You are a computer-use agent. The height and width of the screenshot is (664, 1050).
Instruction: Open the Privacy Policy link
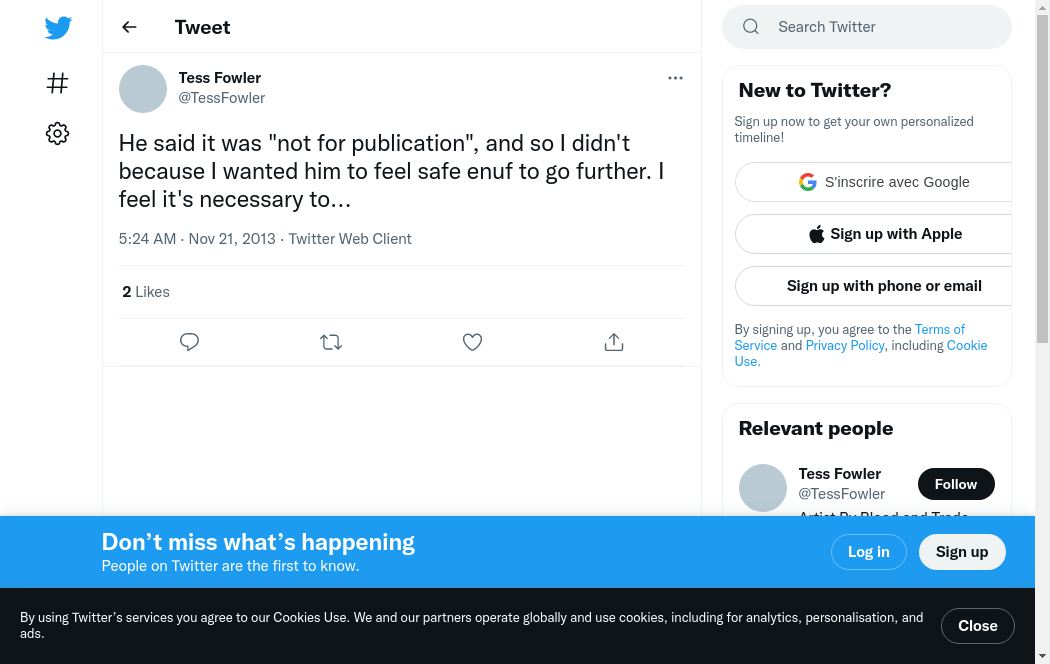coord(845,345)
